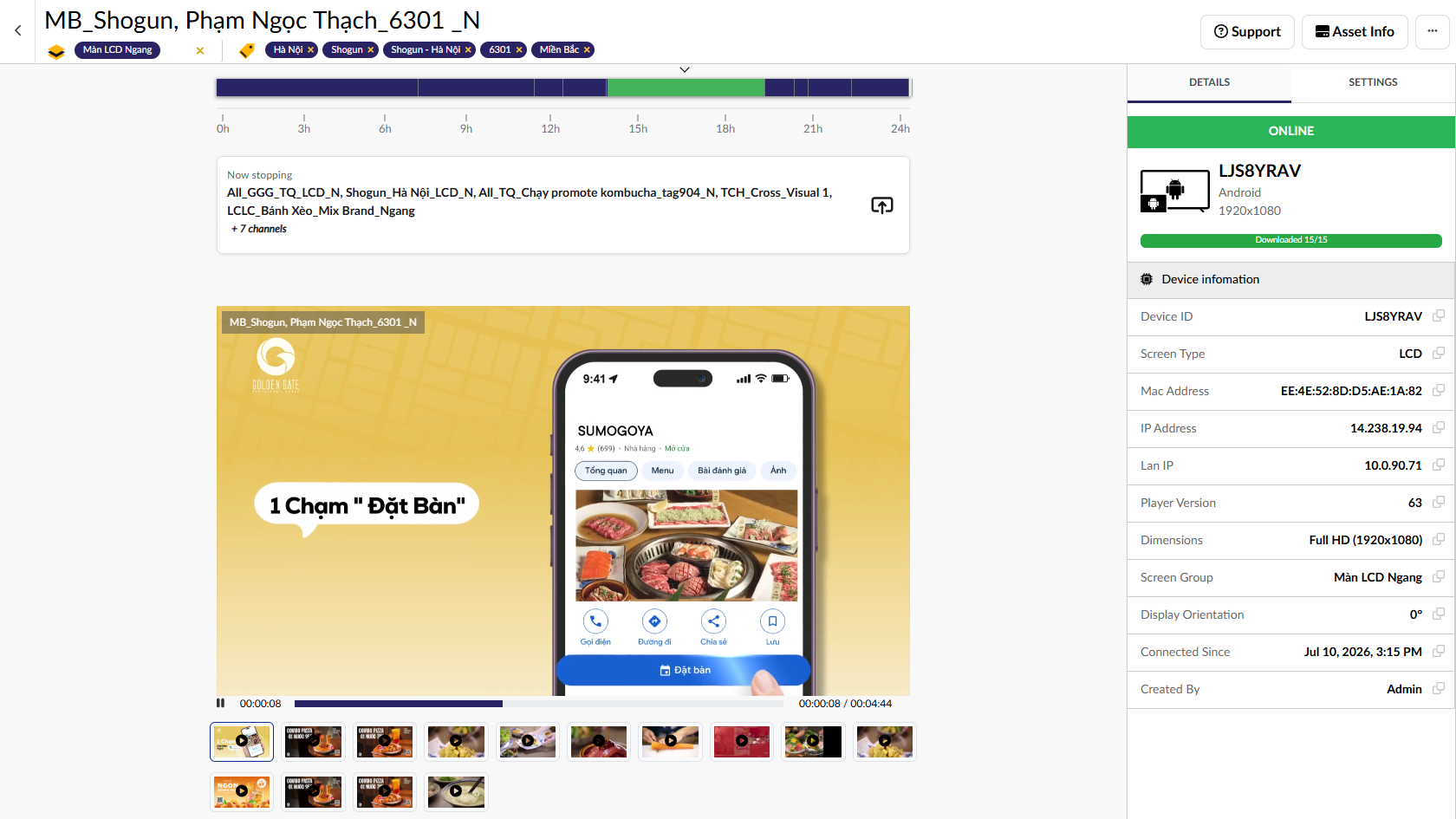1456x819 pixels.
Task: Select the sixth thumbnail in first row
Action: [599, 742]
